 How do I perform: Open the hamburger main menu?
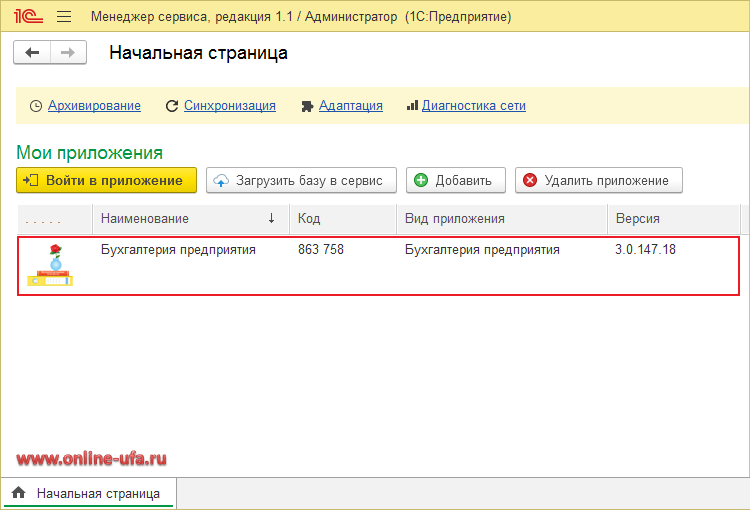[x=64, y=17]
